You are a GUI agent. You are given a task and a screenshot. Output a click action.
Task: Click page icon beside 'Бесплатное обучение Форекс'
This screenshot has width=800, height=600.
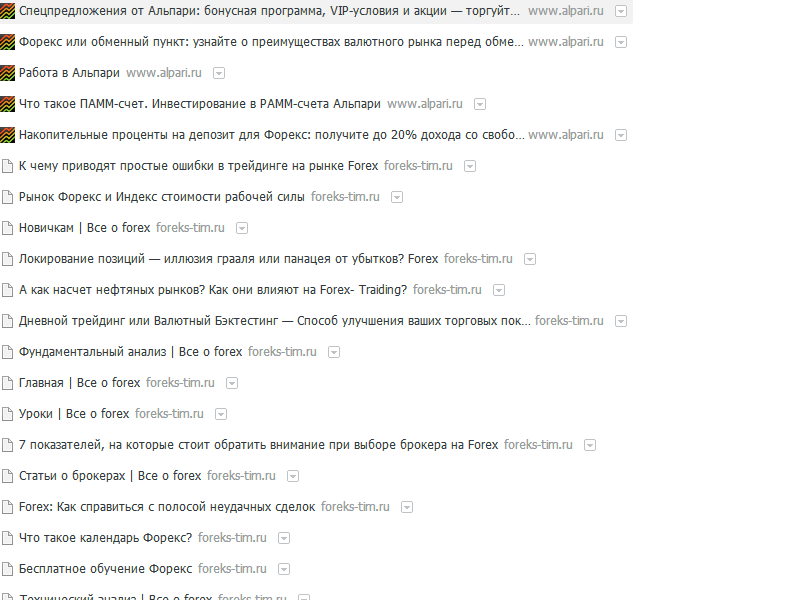[x=7, y=569]
